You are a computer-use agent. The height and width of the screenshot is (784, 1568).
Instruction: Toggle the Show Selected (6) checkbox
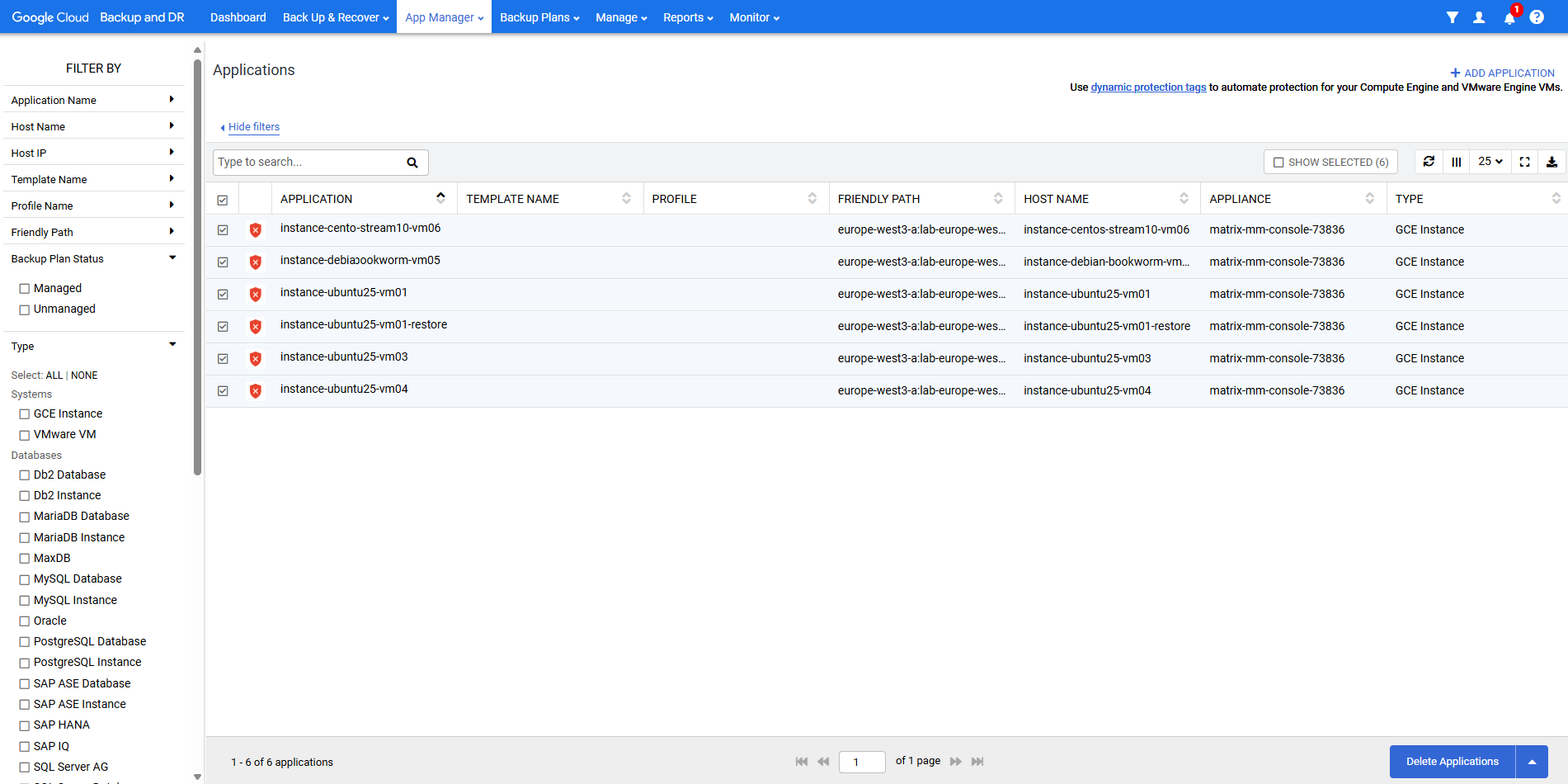pos(1278,163)
